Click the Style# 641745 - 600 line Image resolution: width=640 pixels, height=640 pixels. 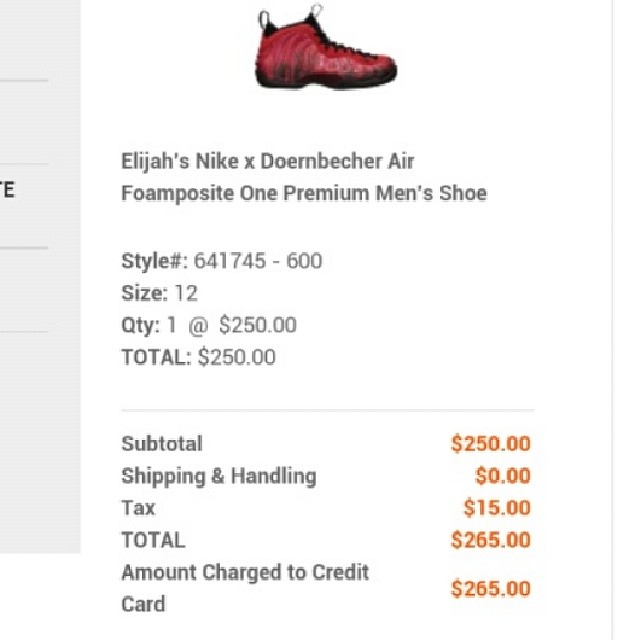tap(221, 261)
